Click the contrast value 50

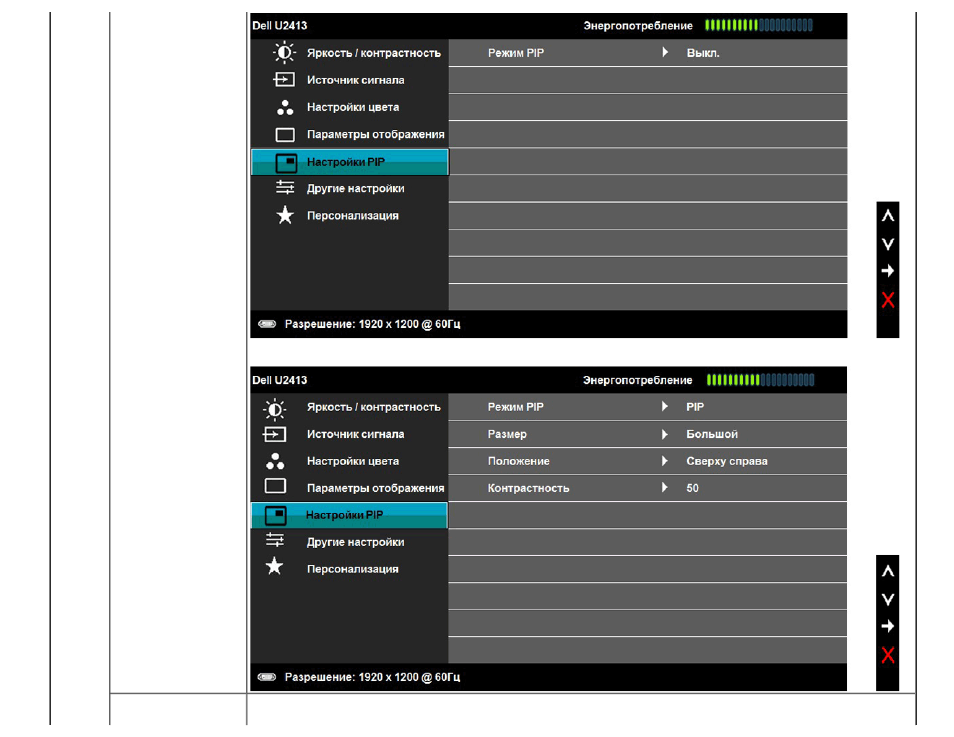(692, 488)
